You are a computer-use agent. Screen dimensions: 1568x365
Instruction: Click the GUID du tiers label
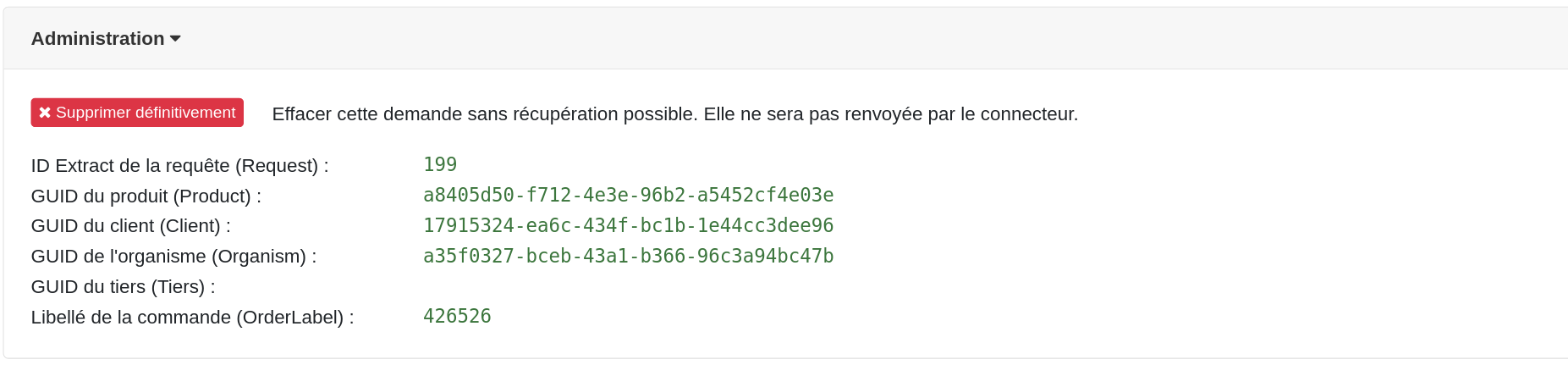pos(123,287)
